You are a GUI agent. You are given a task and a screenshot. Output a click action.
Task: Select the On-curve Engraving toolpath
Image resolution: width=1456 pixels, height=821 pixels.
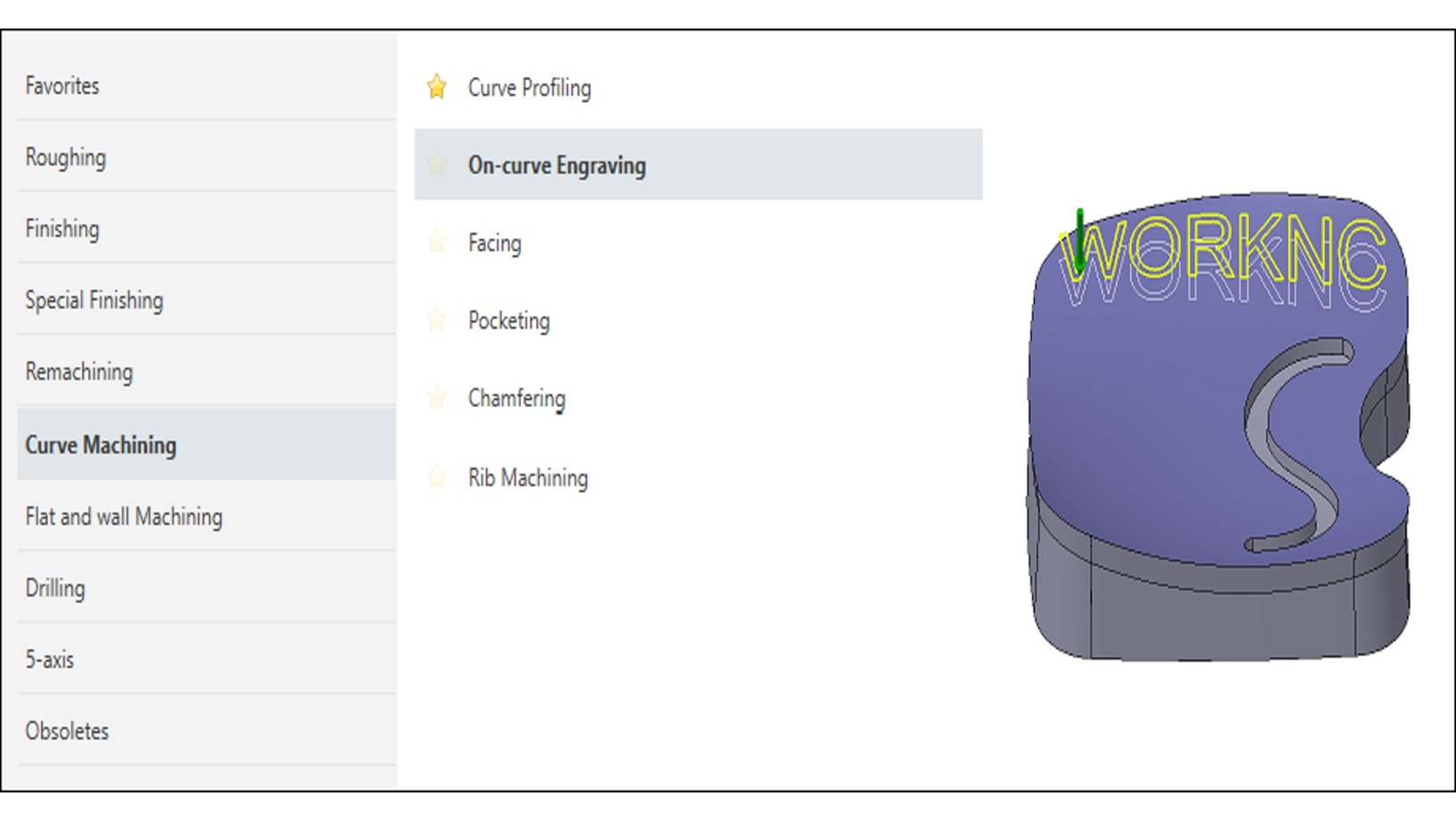pyautogui.click(x=557, y=165)
